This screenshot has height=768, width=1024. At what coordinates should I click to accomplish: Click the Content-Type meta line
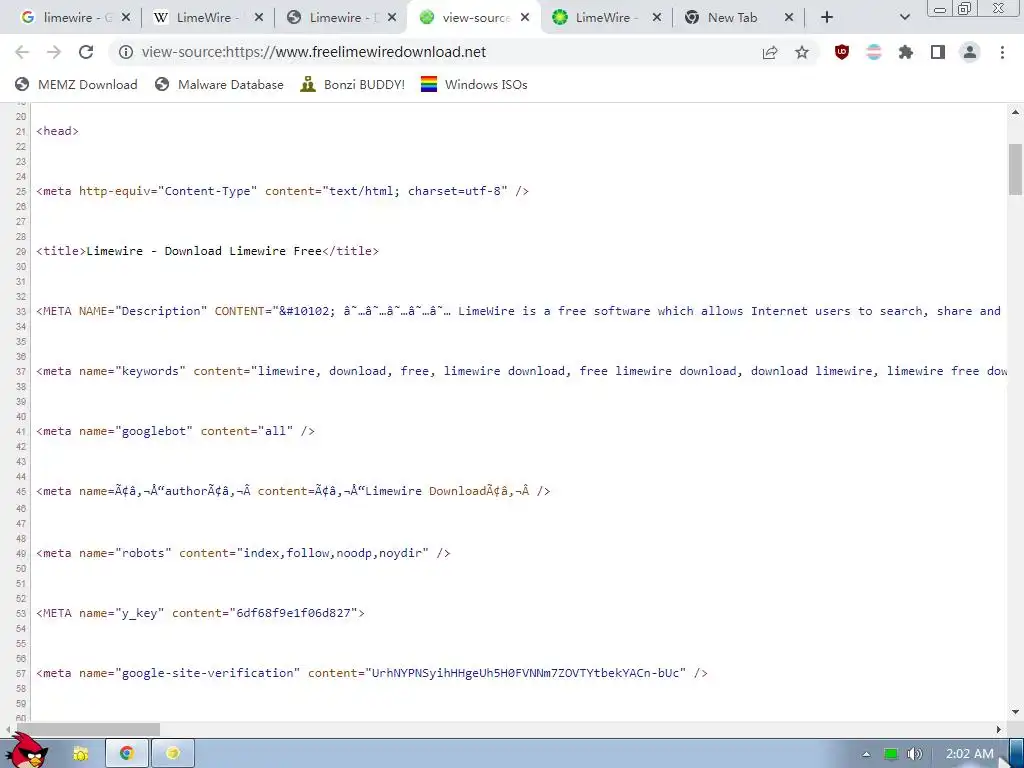tap(283, 191)
